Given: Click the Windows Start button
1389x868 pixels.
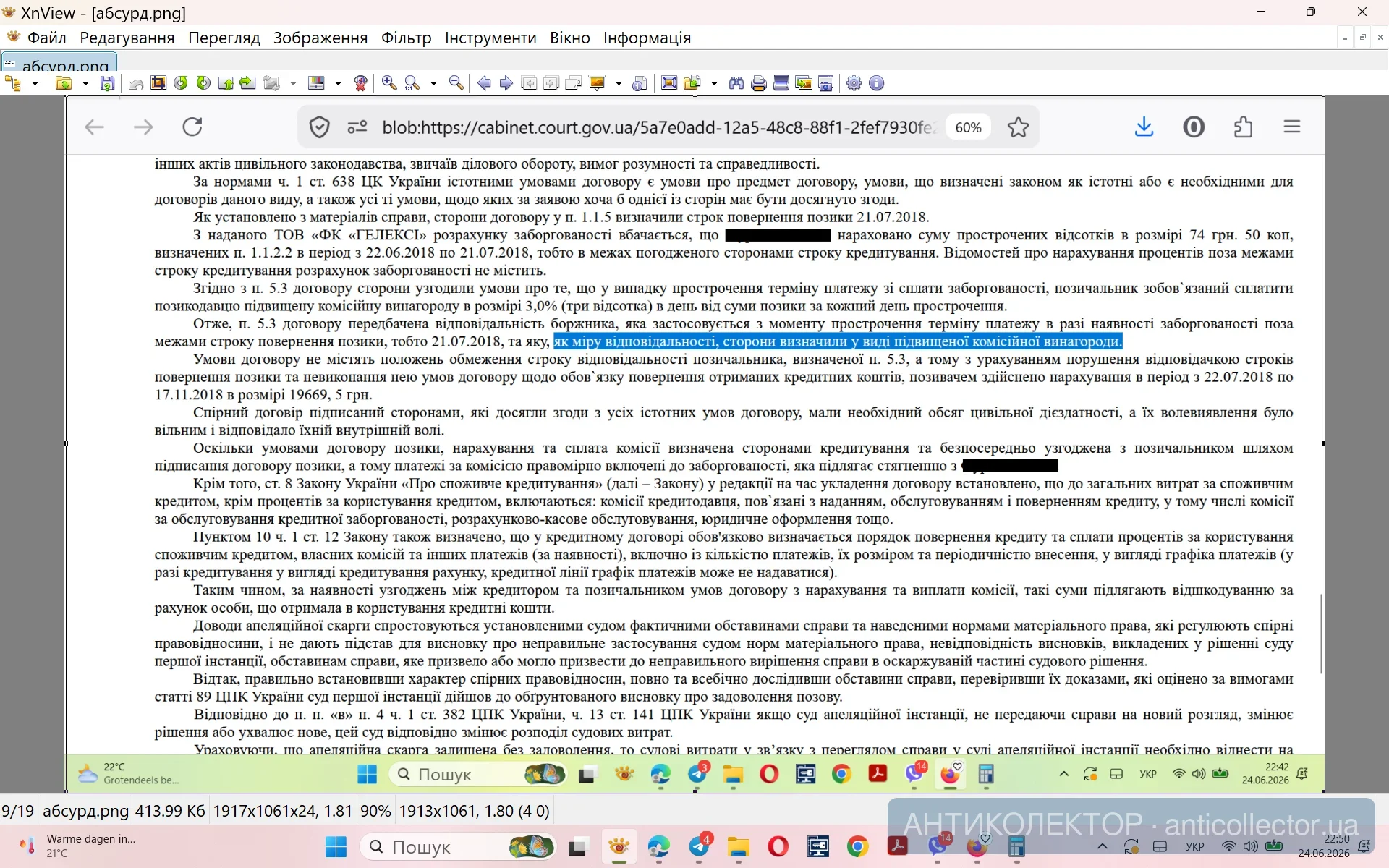Looking at the screenshot, I should 336,846.
